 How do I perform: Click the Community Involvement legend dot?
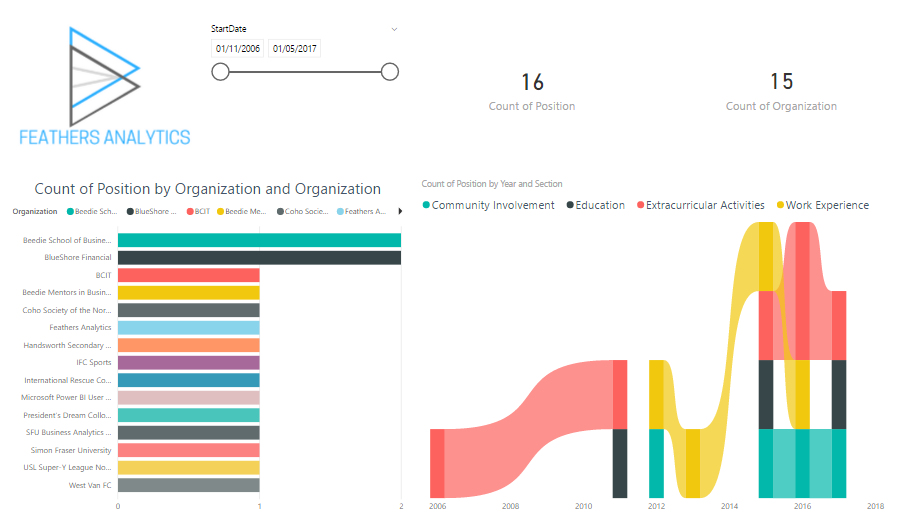pos(426,205)
